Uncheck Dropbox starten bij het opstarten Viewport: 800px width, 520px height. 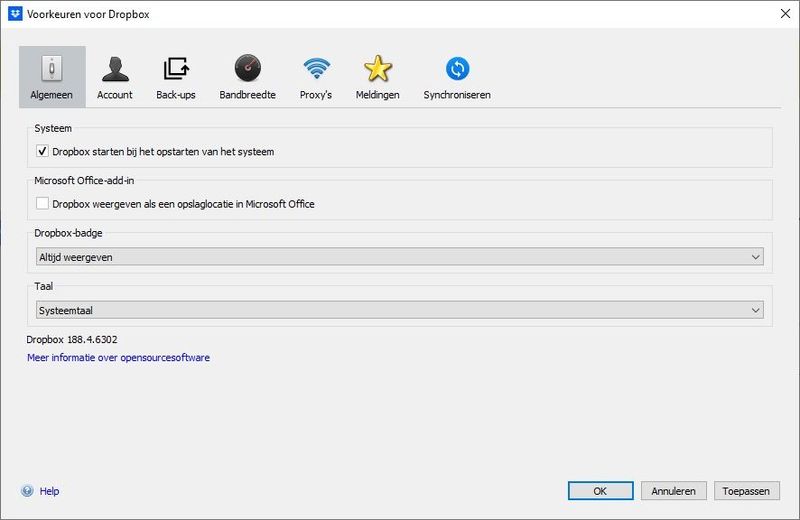pyautogui.click(x=42, y=152)
